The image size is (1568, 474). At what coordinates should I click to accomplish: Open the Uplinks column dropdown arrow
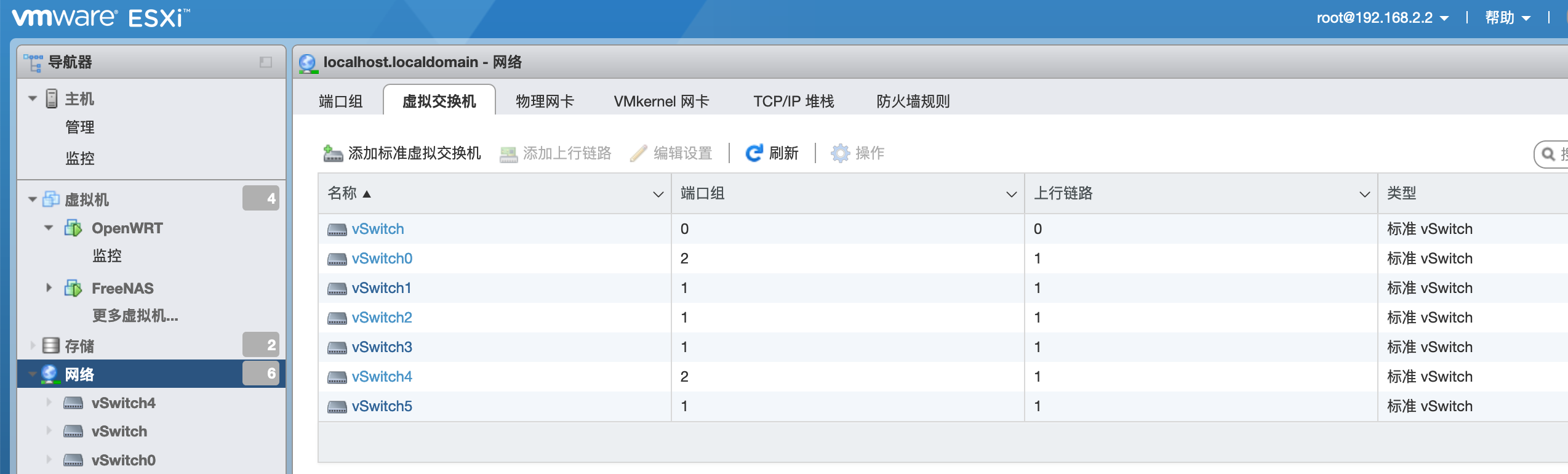pyautogui.click(x=1364, y=194)
